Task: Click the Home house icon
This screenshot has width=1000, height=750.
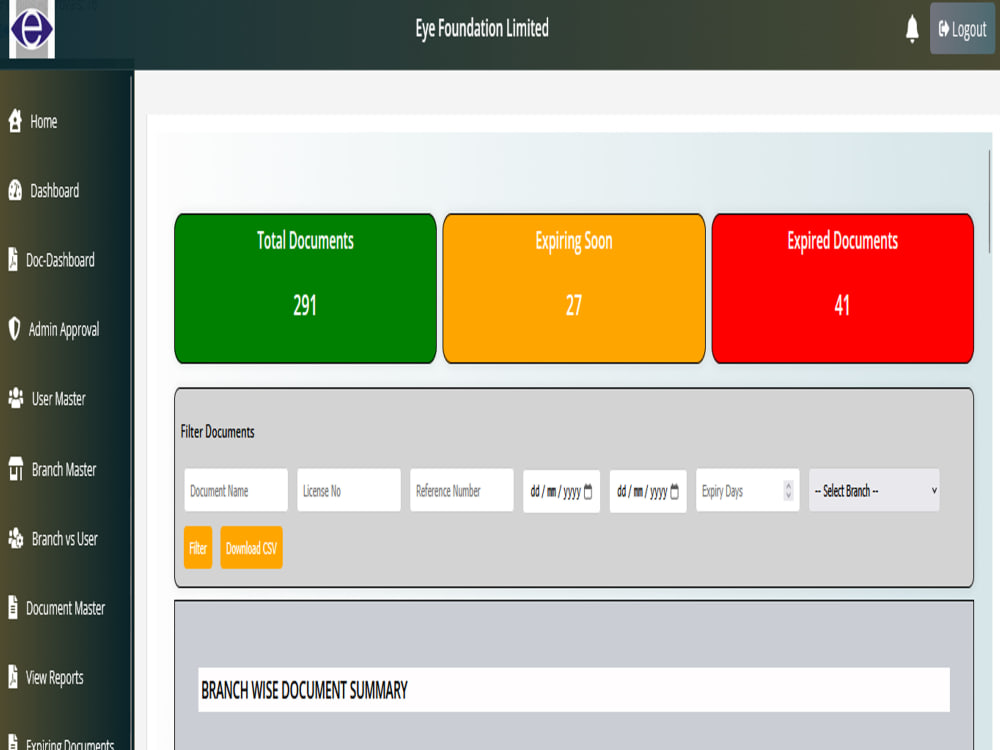Action: pyautogui.click(x=15, y=120)
